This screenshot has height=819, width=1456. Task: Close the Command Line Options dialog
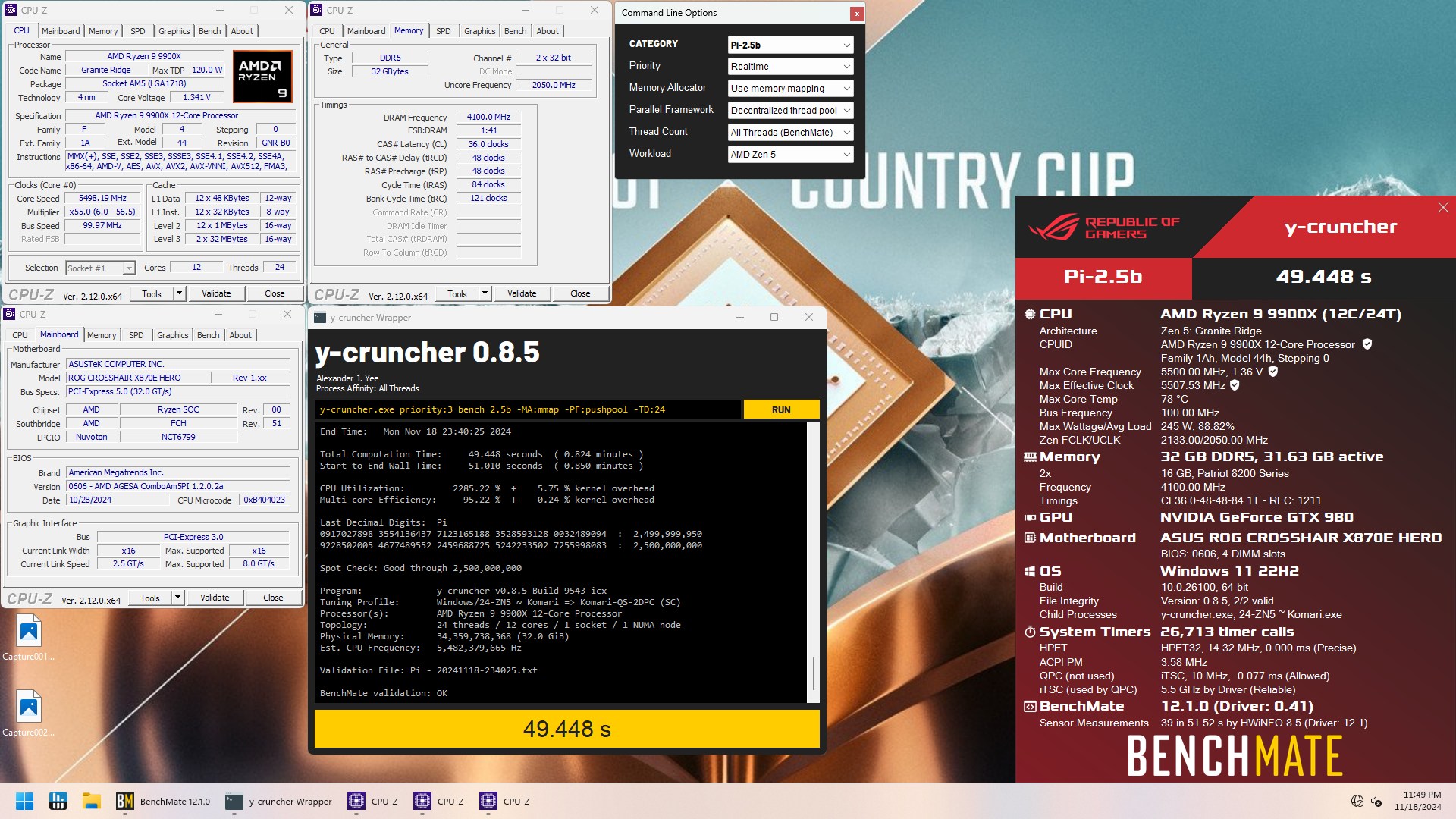pyautogui.click(x=857, y=13)
